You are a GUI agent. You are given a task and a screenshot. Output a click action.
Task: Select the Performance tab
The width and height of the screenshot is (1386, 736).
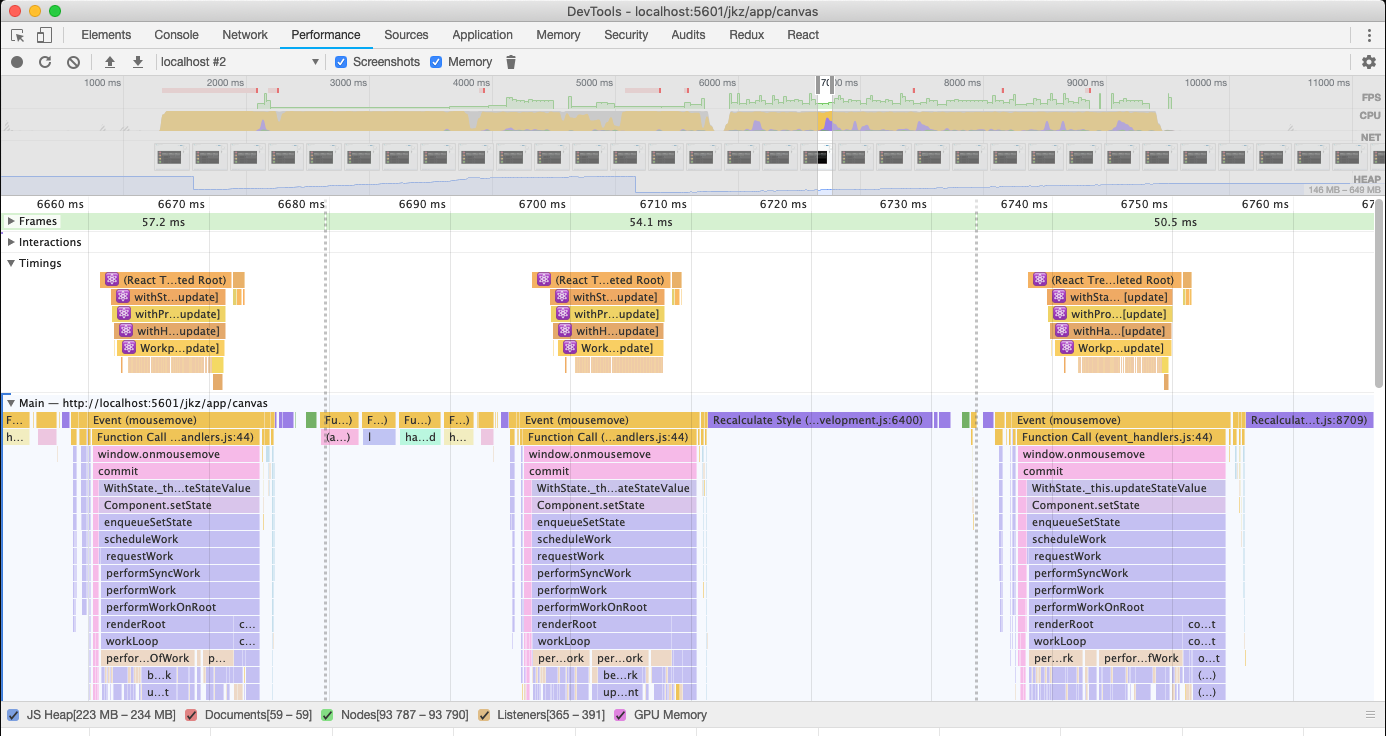[x=326, y=35]
